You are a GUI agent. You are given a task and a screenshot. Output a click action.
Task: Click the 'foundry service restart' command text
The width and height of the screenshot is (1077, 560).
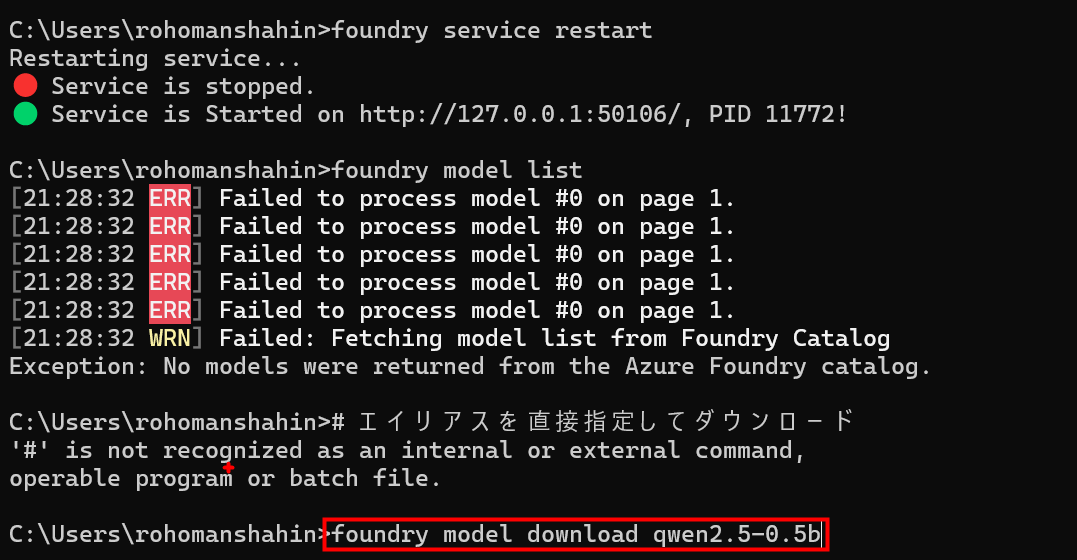pos(492,31)
